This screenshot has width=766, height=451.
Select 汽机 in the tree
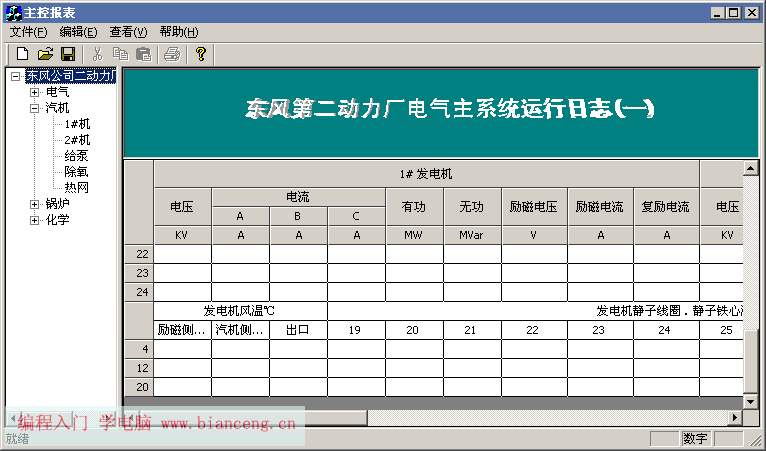click(58, 108)
